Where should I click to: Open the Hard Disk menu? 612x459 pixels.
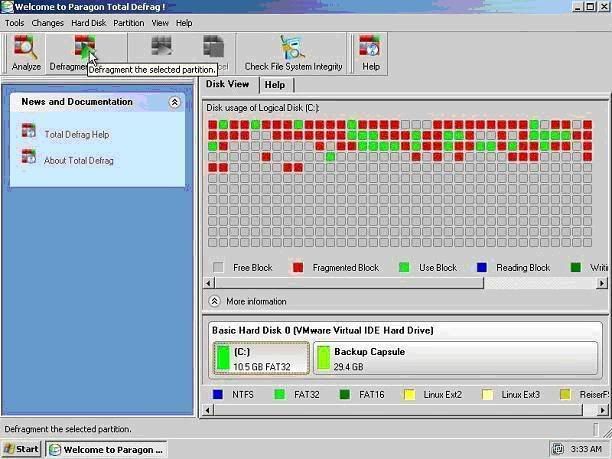89,23
